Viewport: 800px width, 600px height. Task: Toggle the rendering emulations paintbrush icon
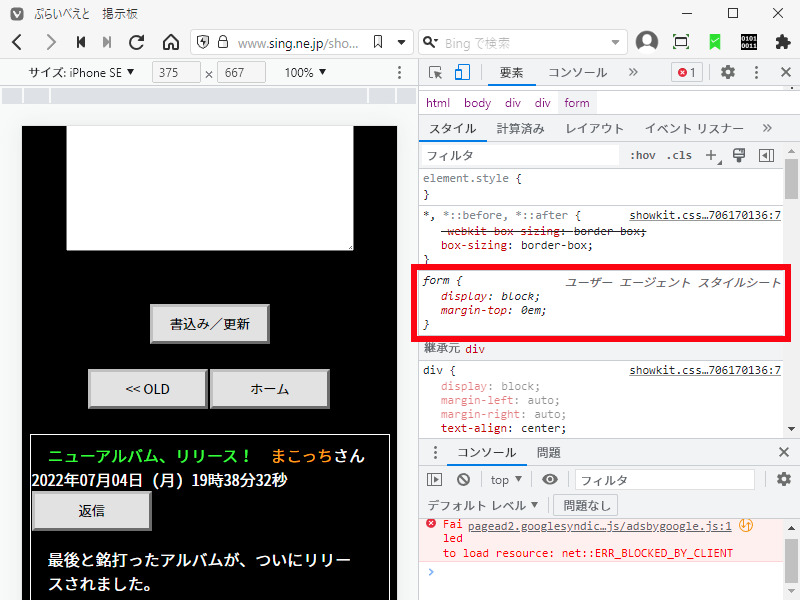pyautogui.click(x=739, y=155)
